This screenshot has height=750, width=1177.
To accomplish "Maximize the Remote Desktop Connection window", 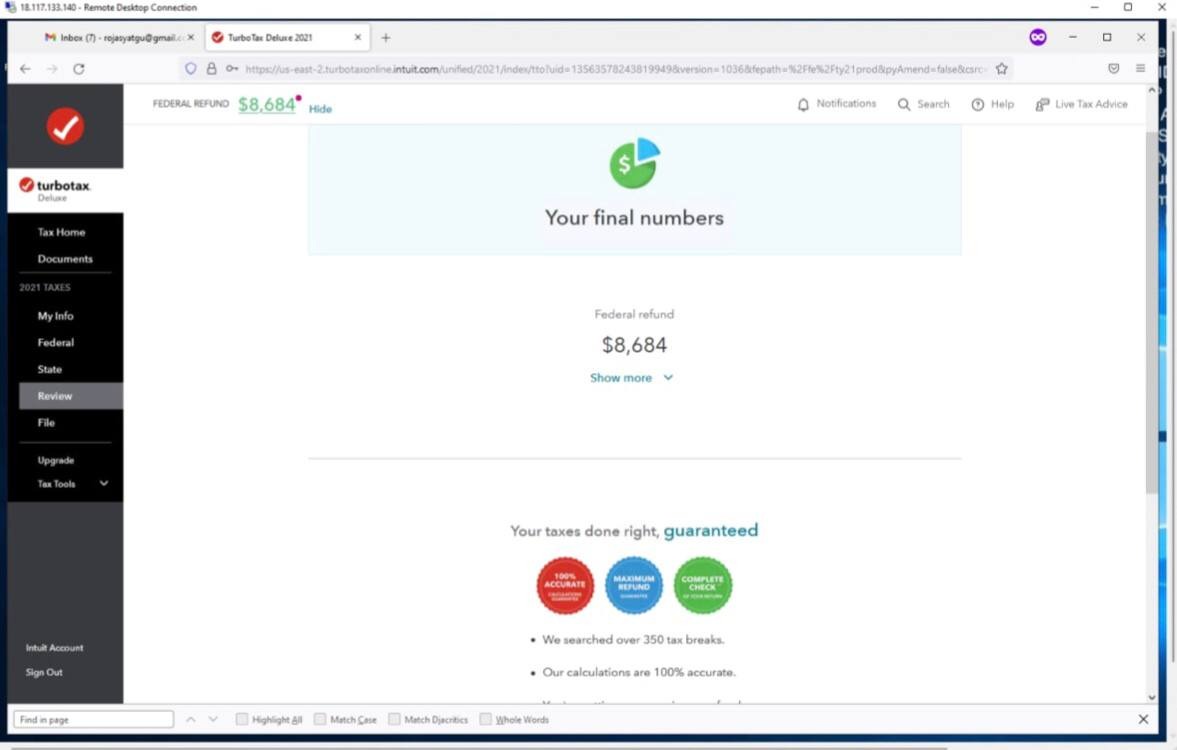I will point(1127,7).
